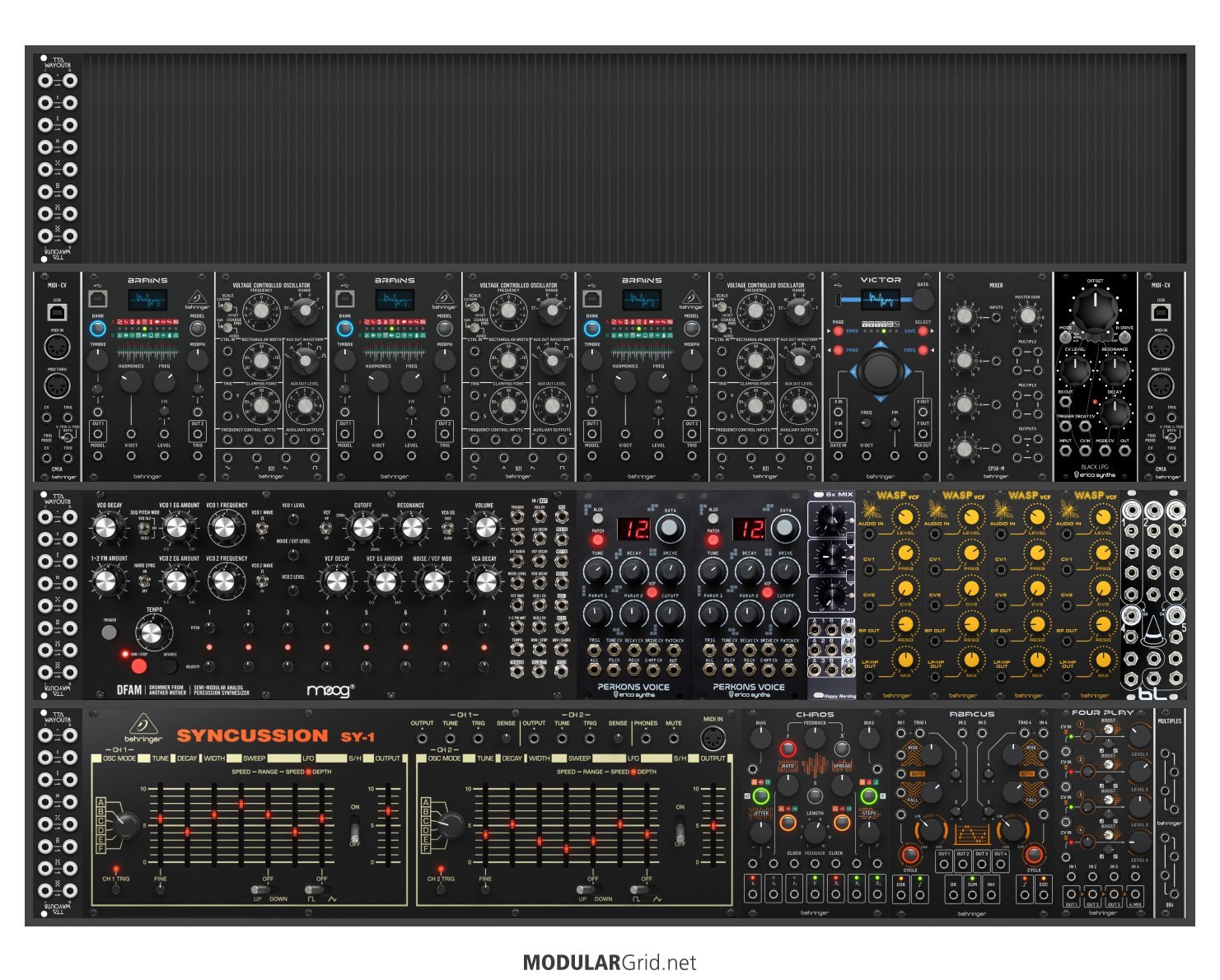
Task: Flip the DFAM VCO 1 Wave switch
Action: tap(262, 528)
